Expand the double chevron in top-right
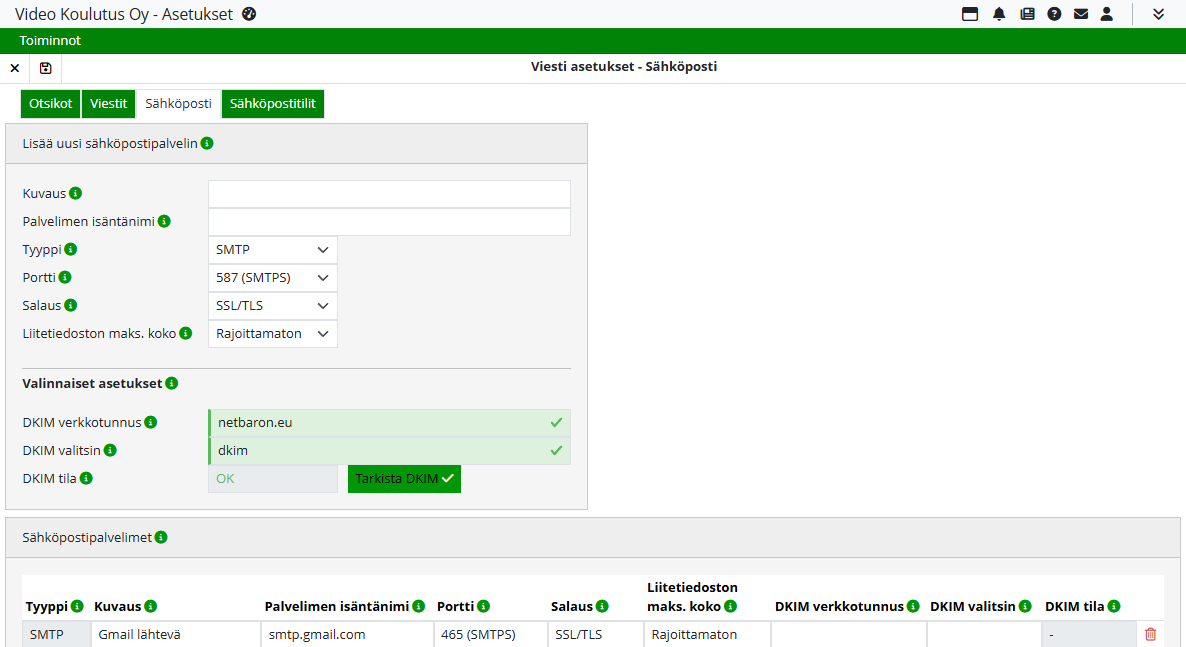 pos(1159,14)
